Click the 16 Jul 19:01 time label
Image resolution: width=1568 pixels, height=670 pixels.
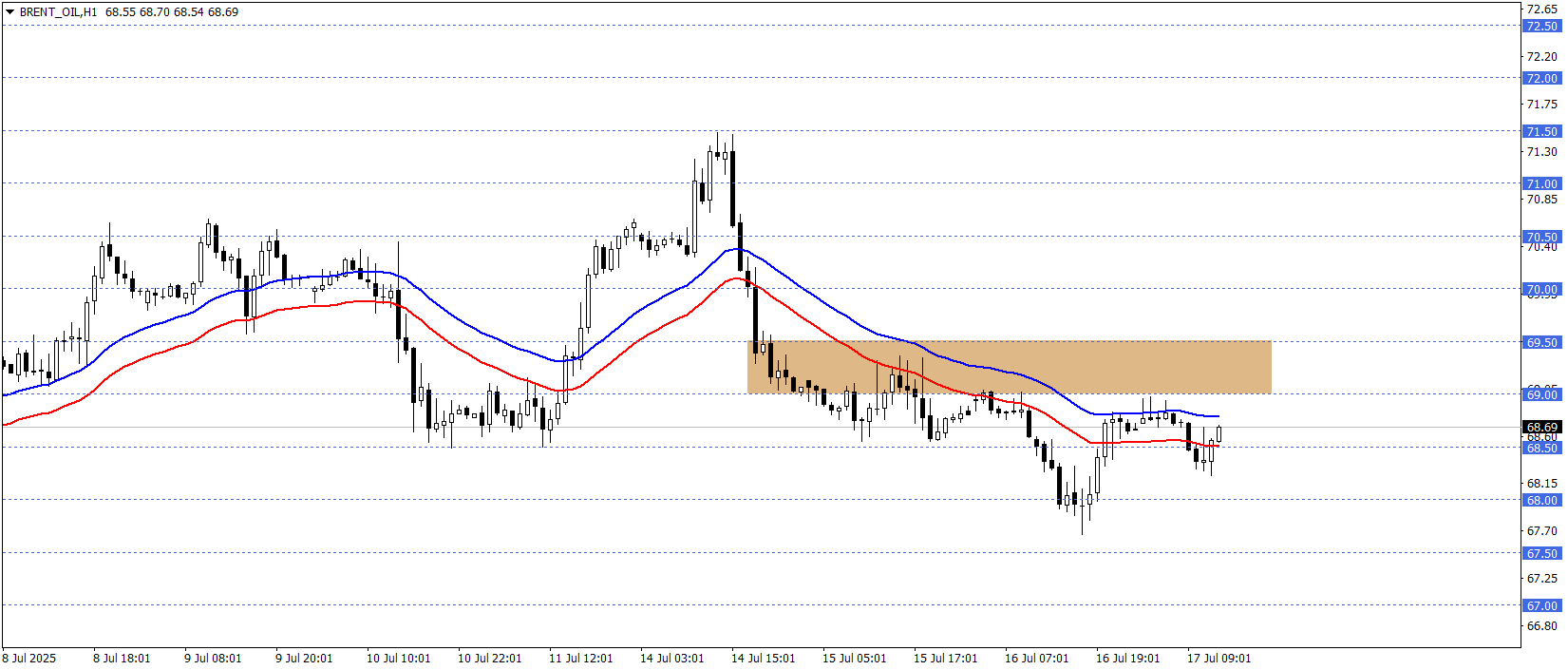[x=1127, y=659]
